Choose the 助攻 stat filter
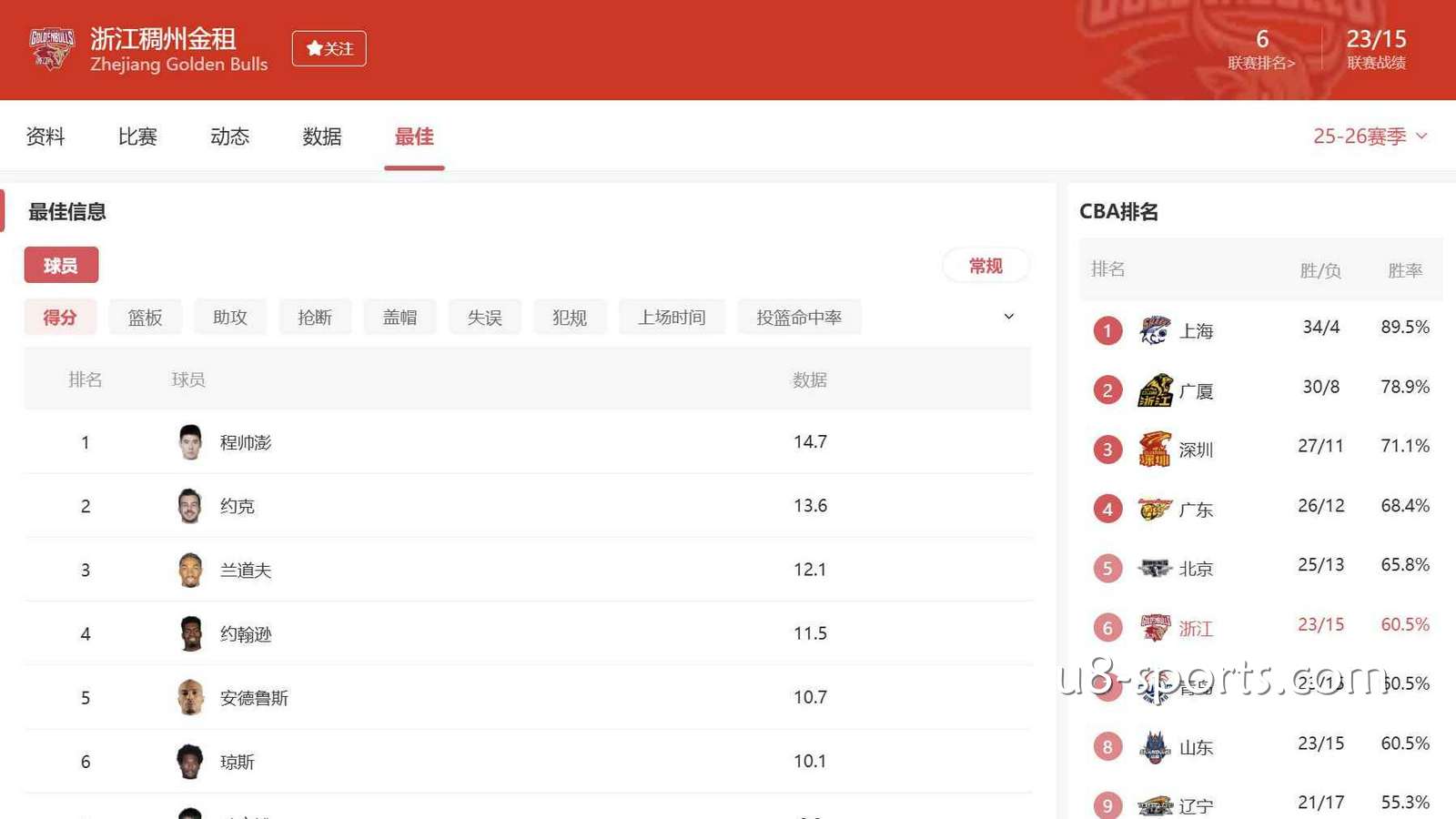Image resolution: width=1456 pixels, height=819 pixels. pyautogui.click(x=230, y=318)
